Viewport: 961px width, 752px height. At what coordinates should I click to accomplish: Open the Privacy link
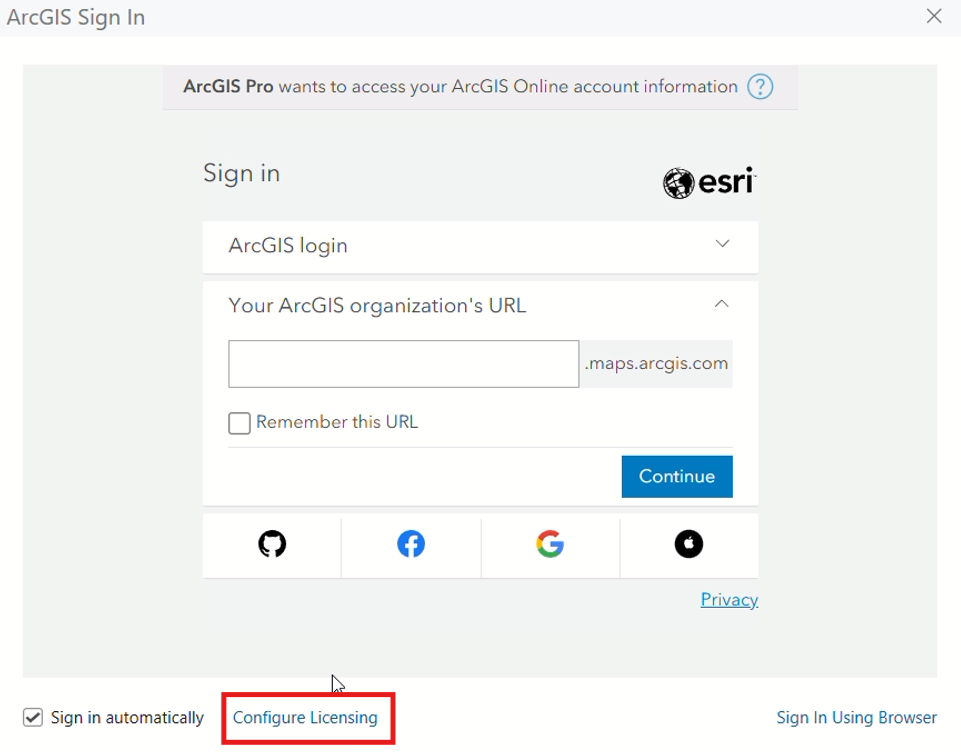coord(729,599)
